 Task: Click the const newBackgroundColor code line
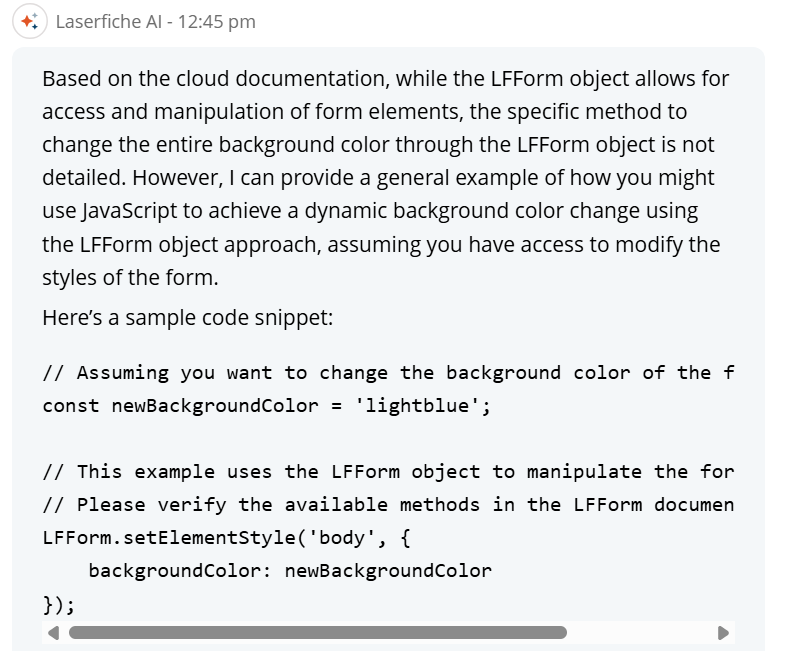coord(267,406)
